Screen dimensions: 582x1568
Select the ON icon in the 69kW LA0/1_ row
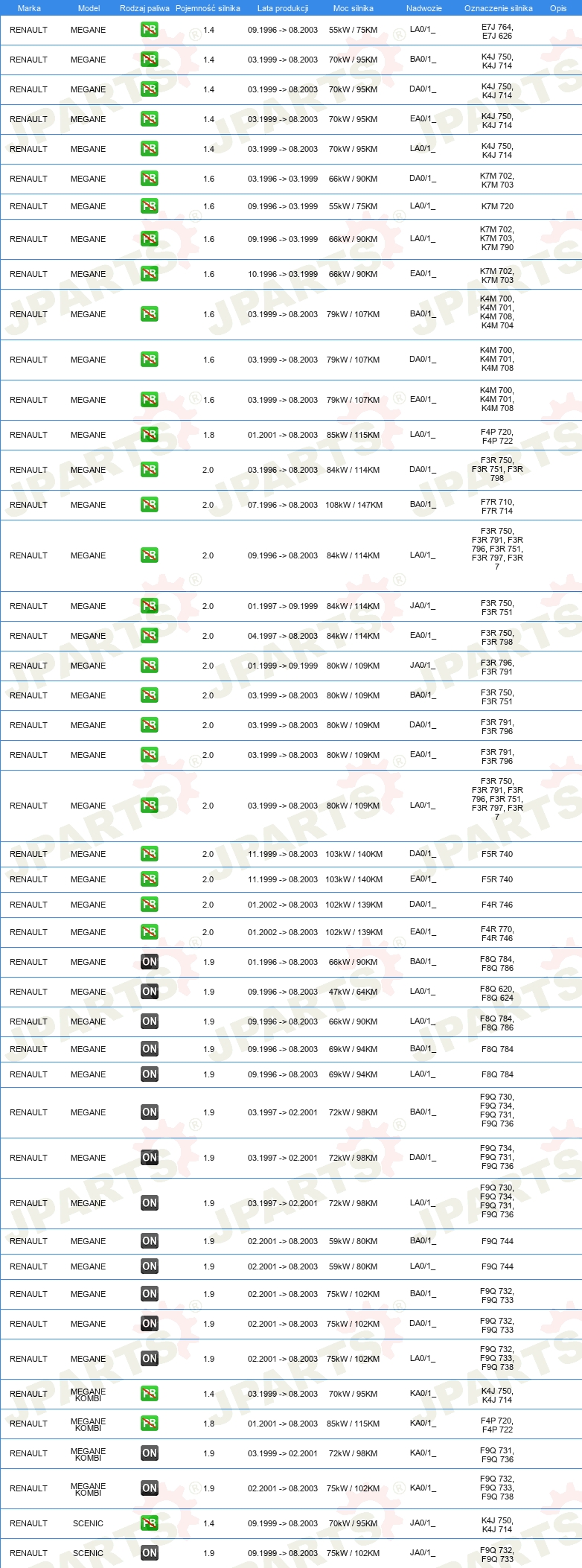pos(149,1074)
